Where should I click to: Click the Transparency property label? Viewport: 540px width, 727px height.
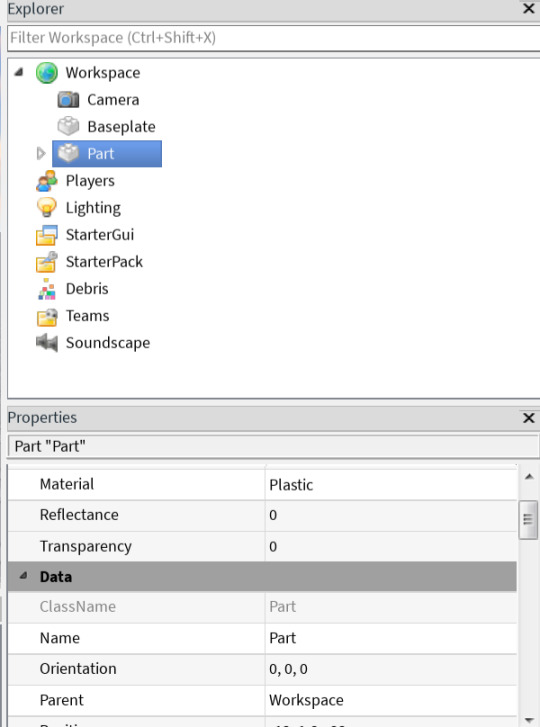[x=86, y=546]
